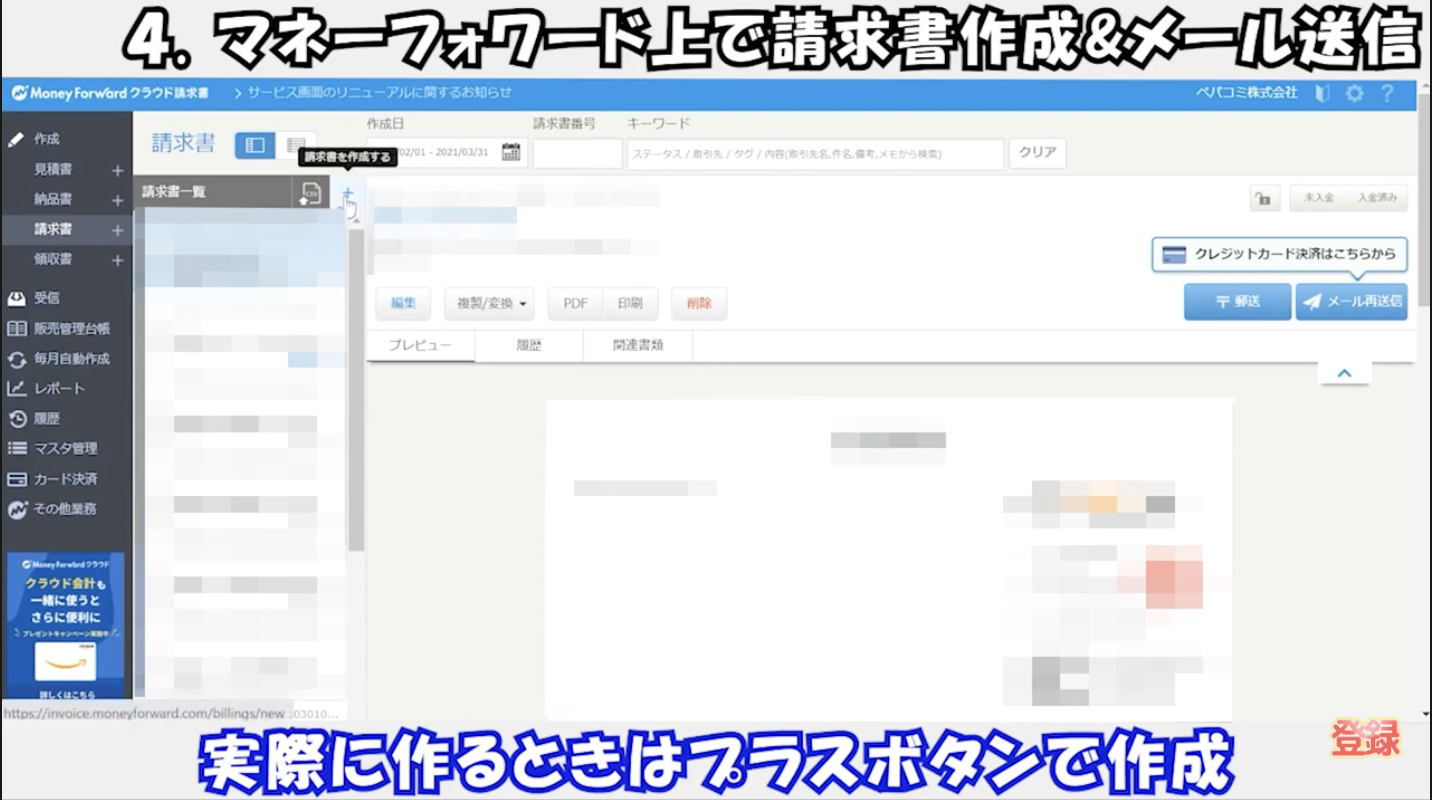The image size is (1432, 800).
Task: Open マスタ管理 from the sidebar
Action: tap(64, 448)
